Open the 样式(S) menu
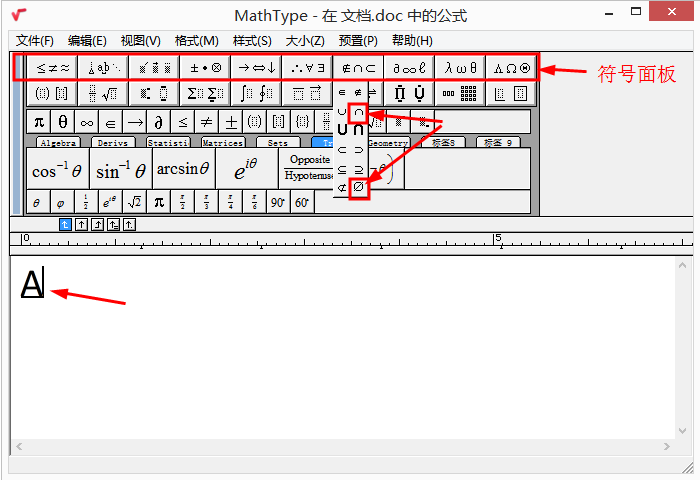Screen dimensions: 700x480 [x=252, y=41]
